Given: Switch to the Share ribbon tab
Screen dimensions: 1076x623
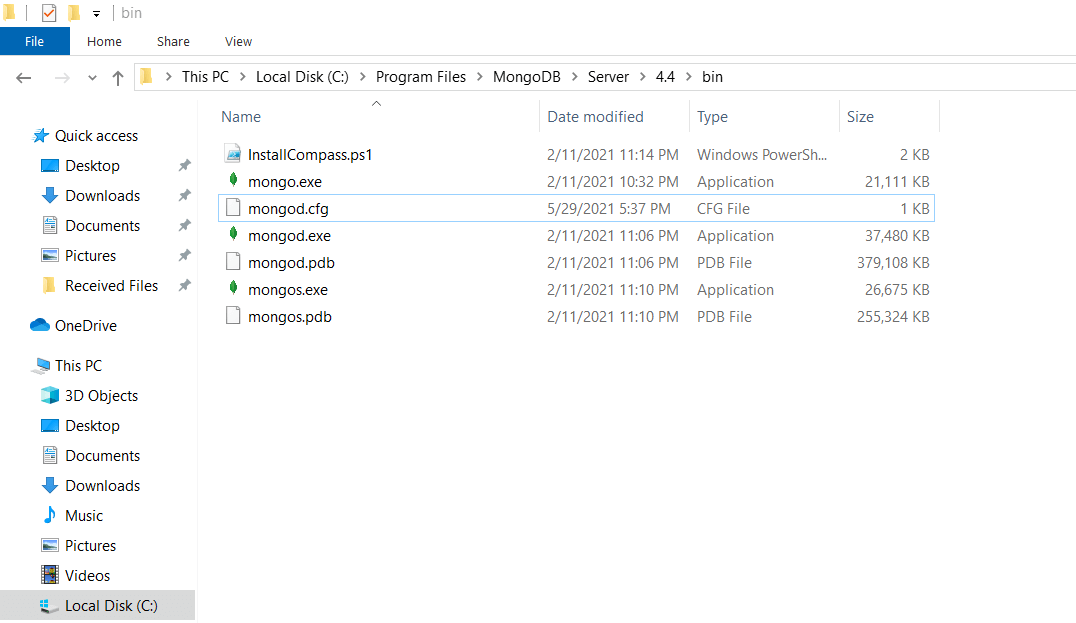Looking at the screenshot, I should (173, 41).
